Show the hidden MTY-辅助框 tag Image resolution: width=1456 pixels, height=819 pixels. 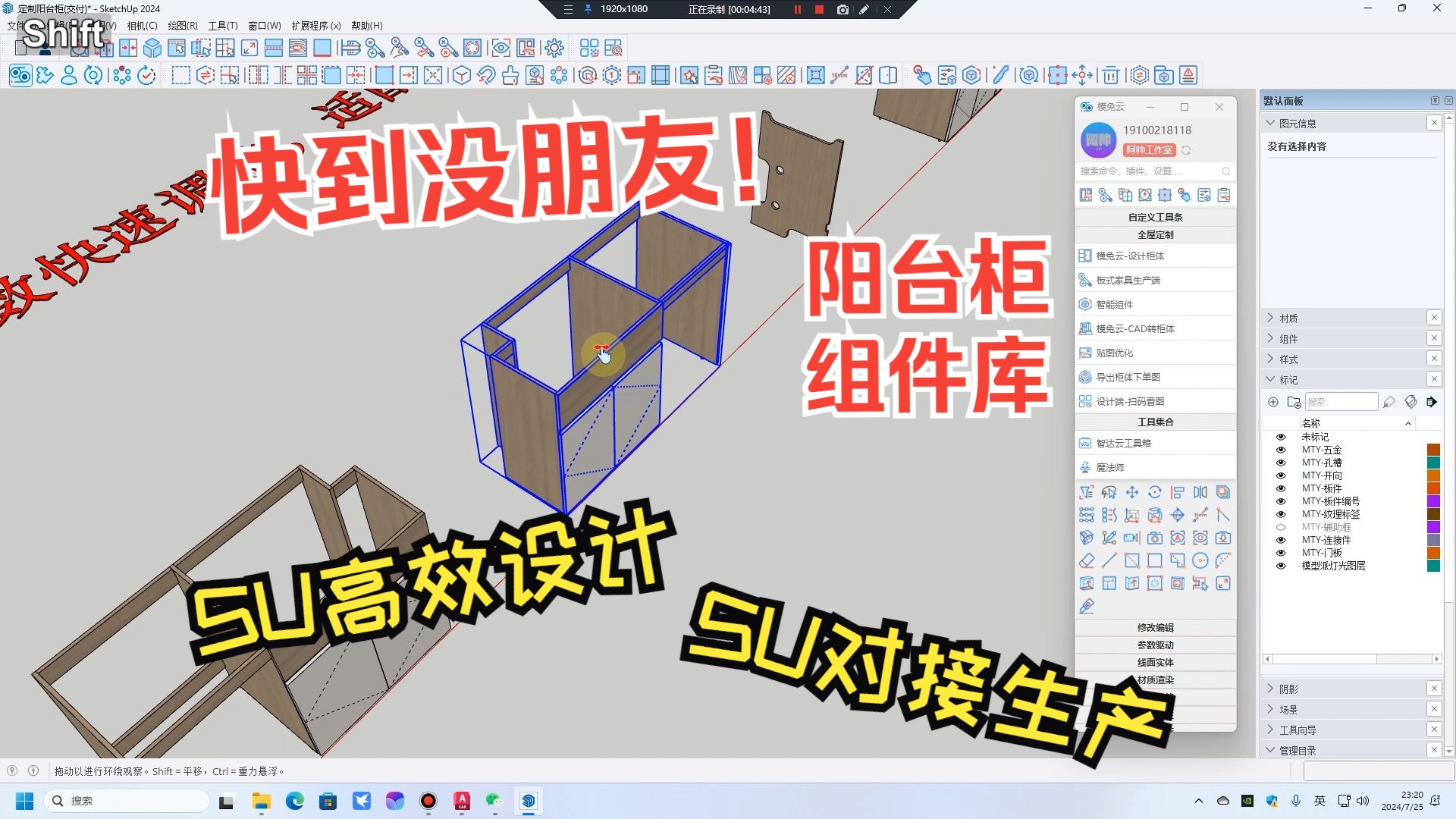point(1281,527)
